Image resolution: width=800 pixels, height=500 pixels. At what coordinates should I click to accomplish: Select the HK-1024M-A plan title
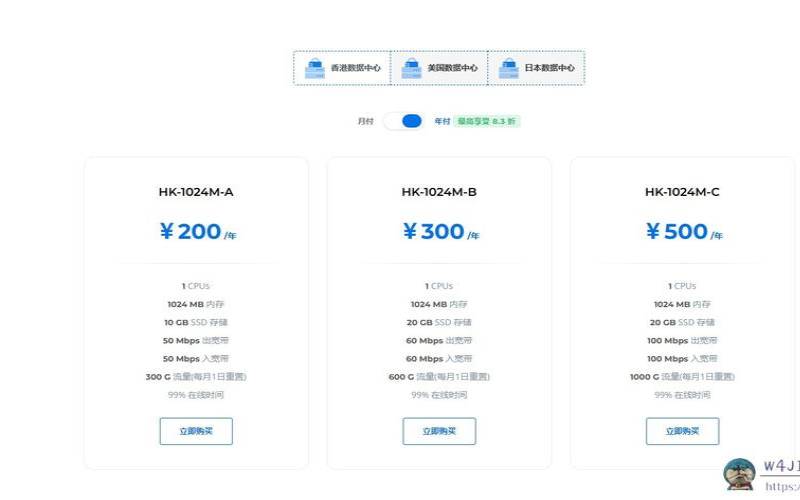(x=196, y=192)
